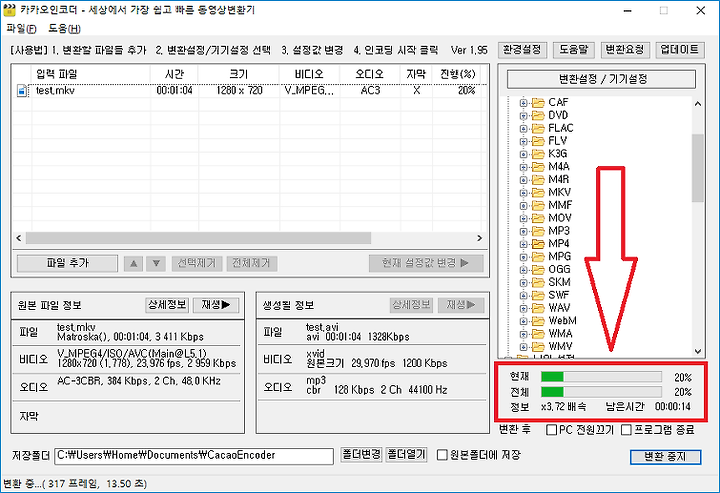The height and width of the screenshot is (493, 720).
Task: Expand the WMV tree node
Action: tap(523, 347)
